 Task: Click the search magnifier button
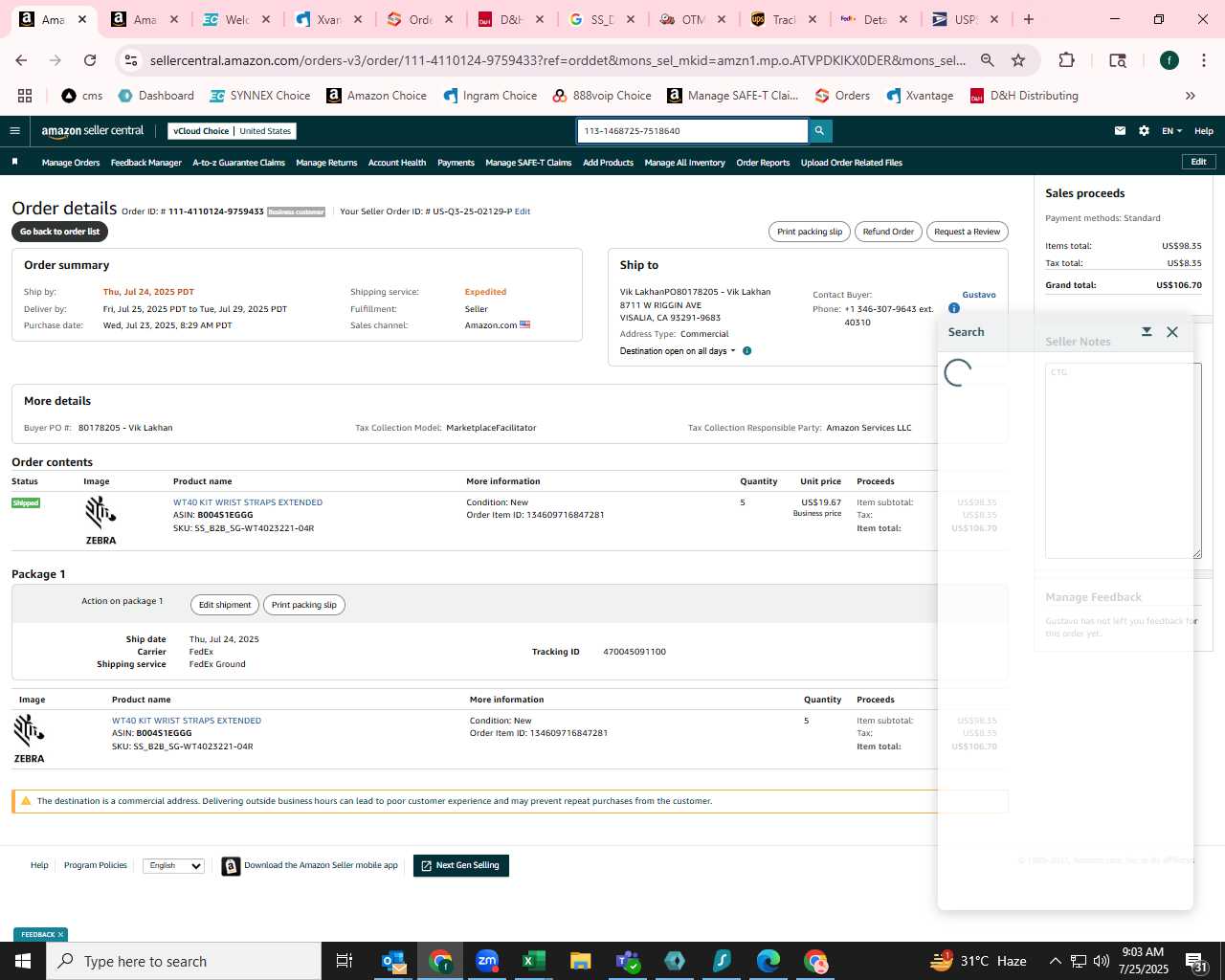pyautogui.click(x=819, y=131)
